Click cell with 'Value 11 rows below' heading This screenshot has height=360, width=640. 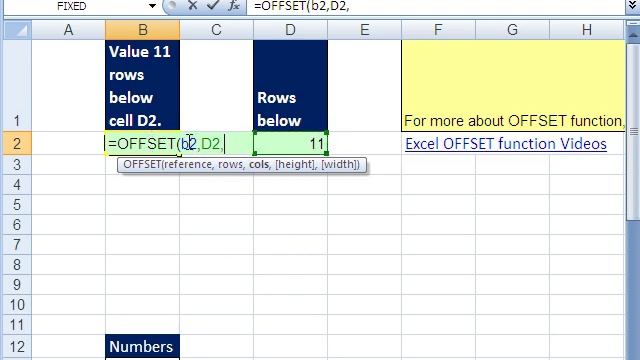click(x=142, y=86)
